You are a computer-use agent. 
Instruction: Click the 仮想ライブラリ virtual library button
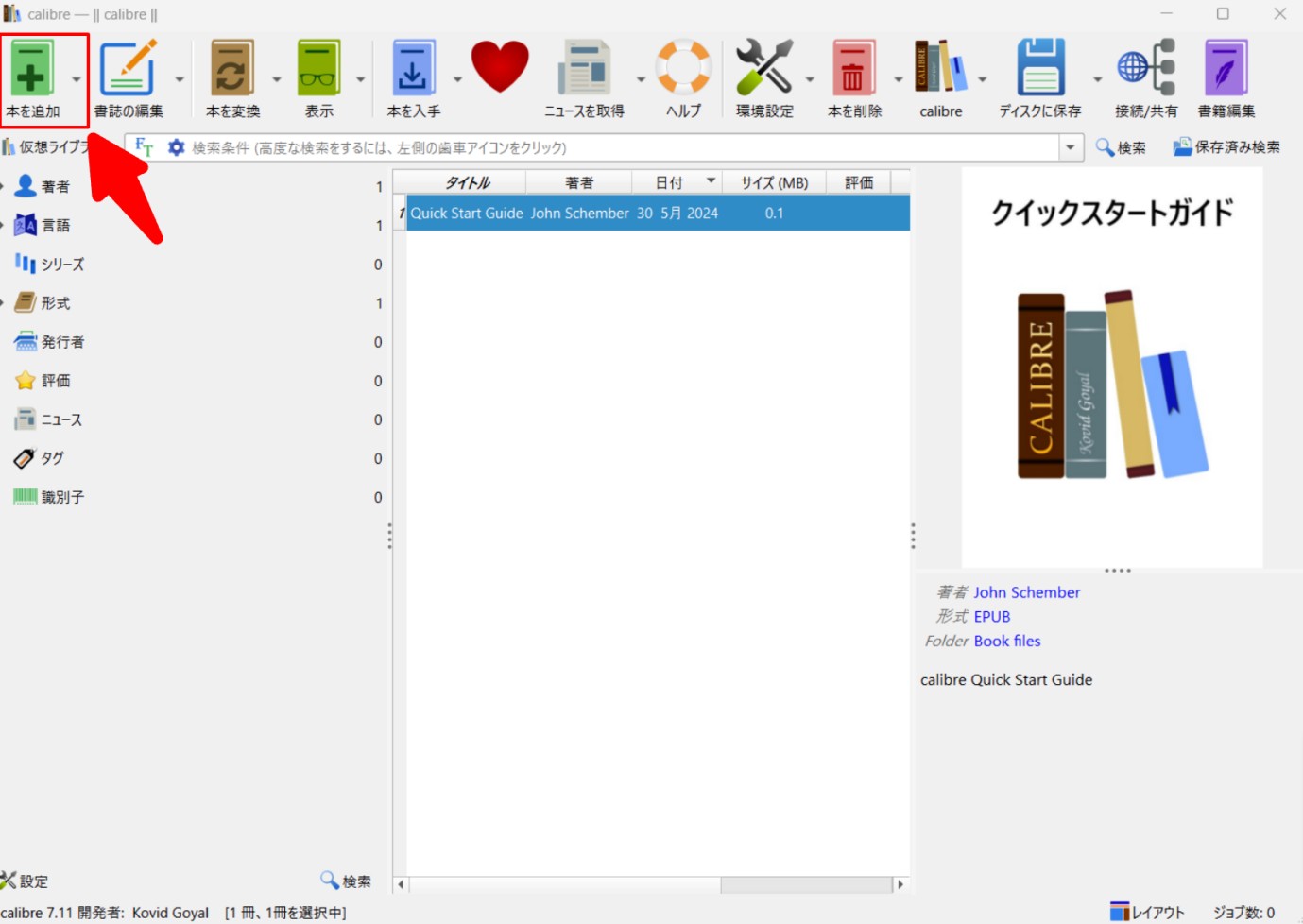(45, 147)
